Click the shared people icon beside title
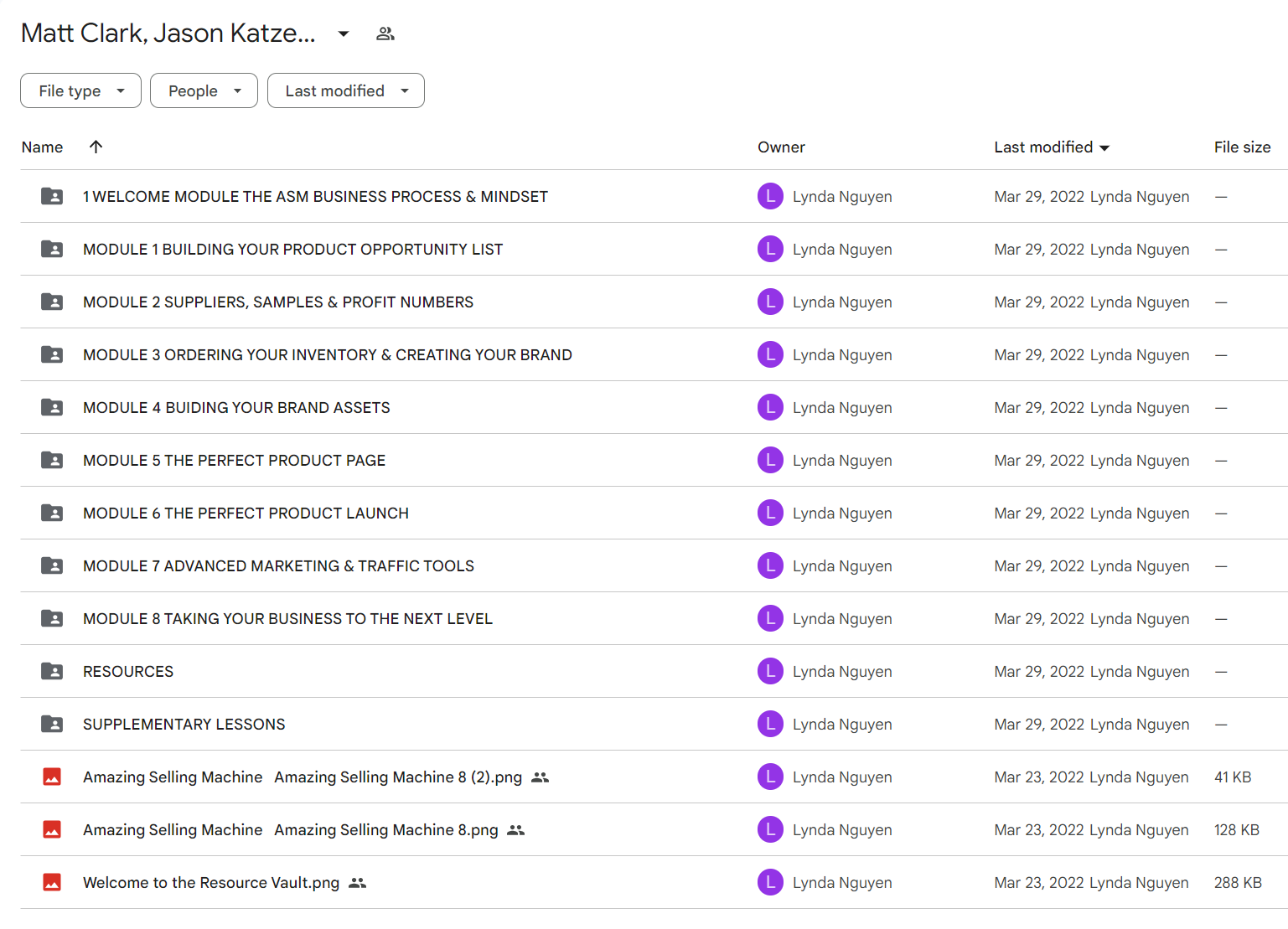Screen dimensions: 1288x929 click(x=385, y=34)
